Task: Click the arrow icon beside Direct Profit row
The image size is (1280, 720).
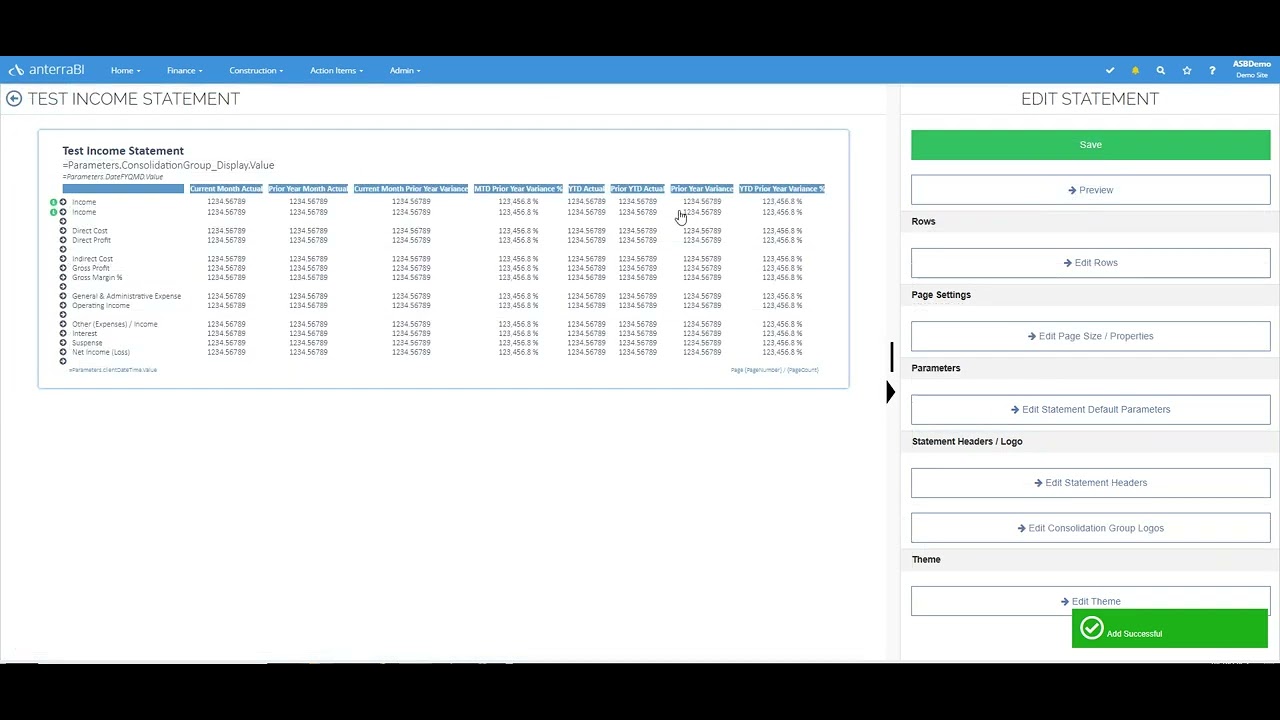Action: pos(63,240)
